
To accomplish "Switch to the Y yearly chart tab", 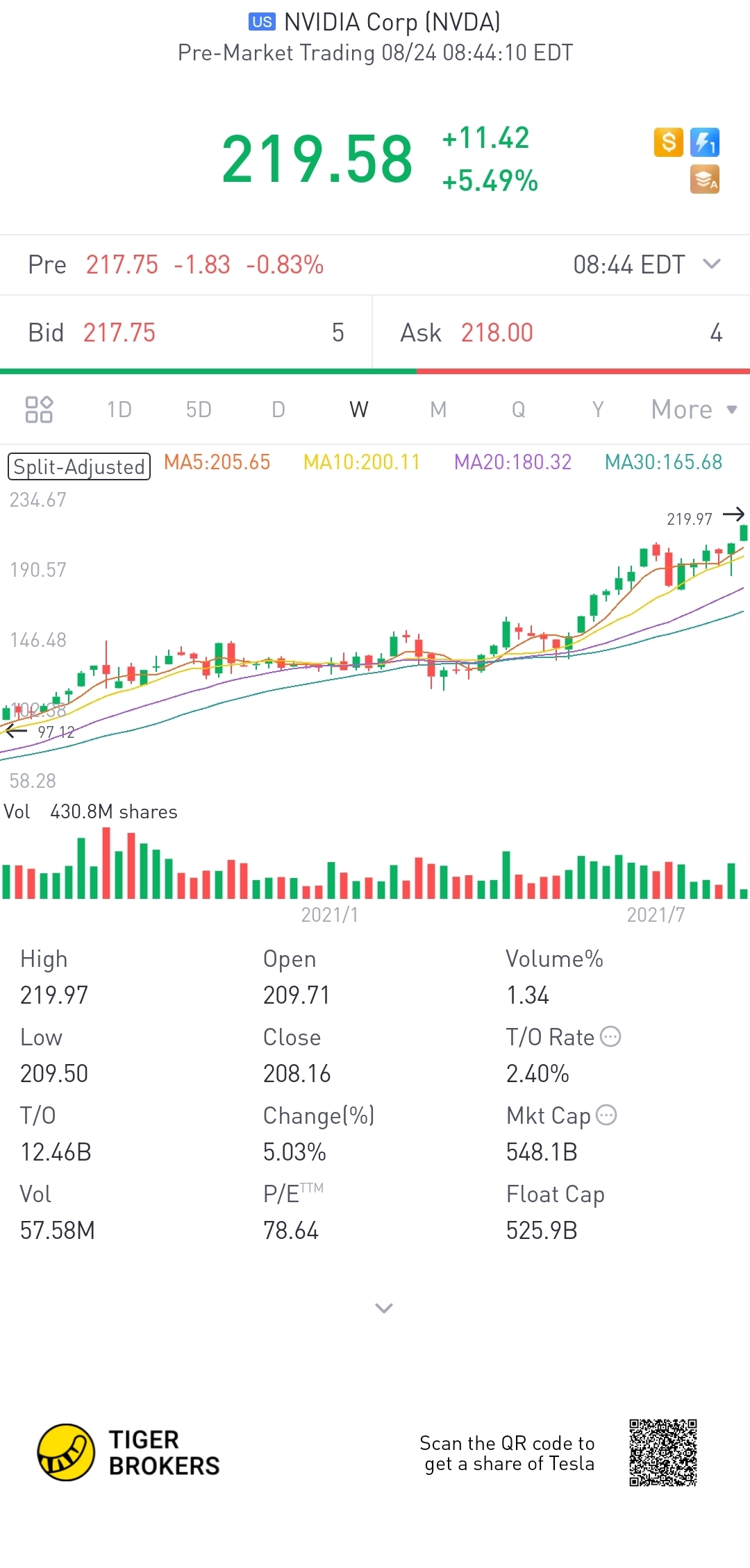I will click(598, 410).
